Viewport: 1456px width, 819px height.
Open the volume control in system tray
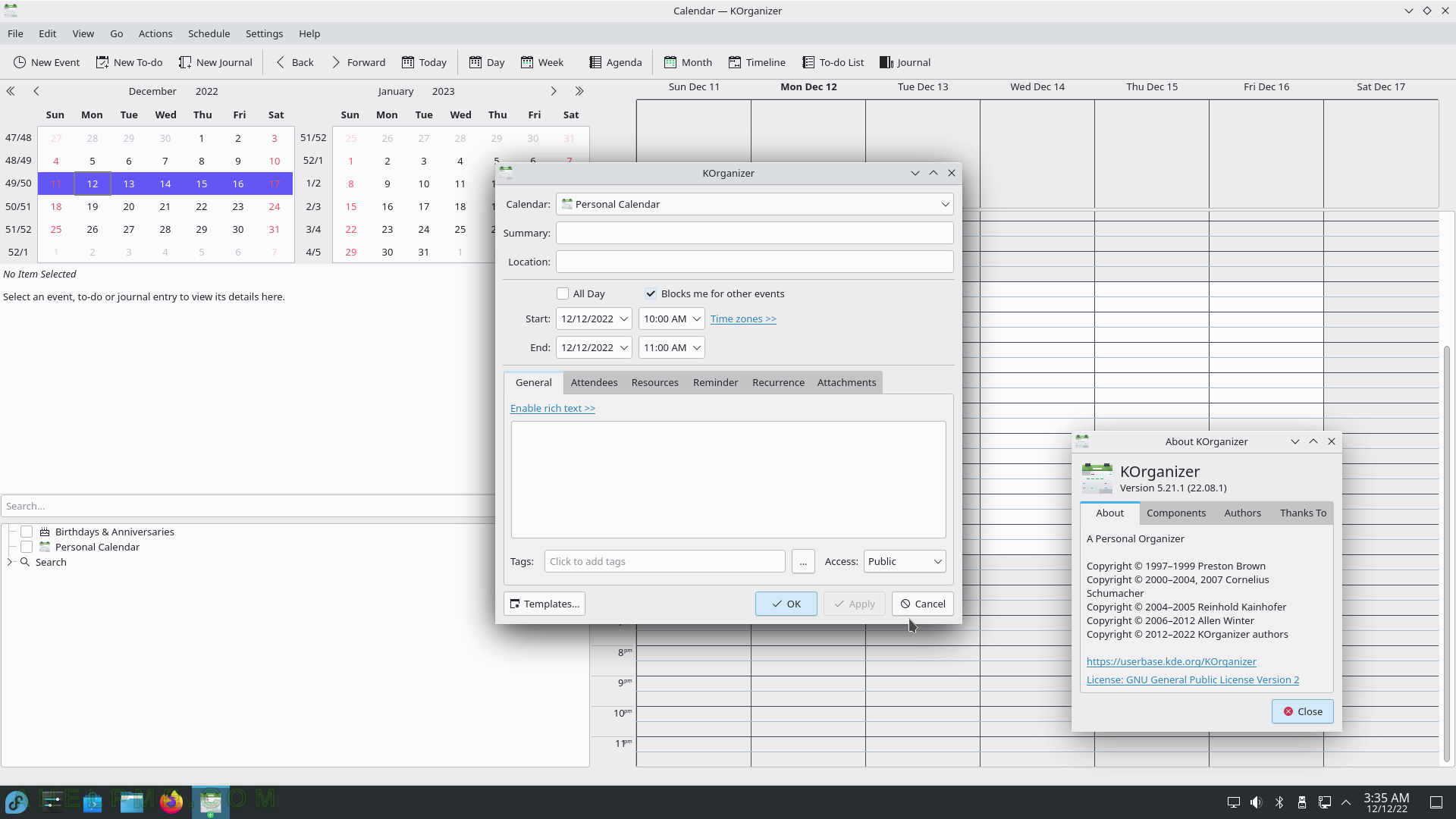click(x=1257, y=802)
